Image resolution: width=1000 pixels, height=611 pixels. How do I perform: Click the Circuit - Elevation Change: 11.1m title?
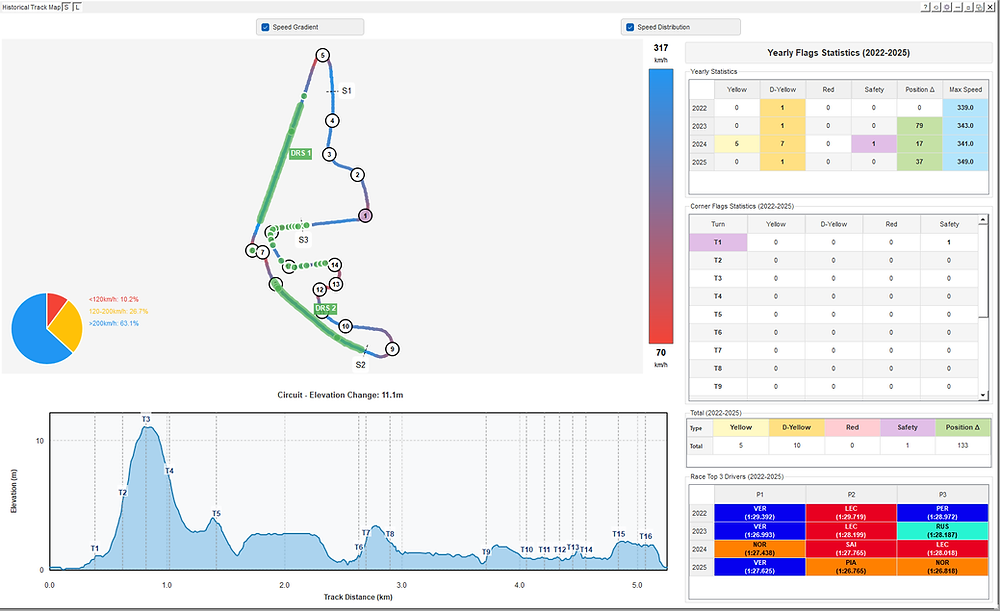coord(340,395)
